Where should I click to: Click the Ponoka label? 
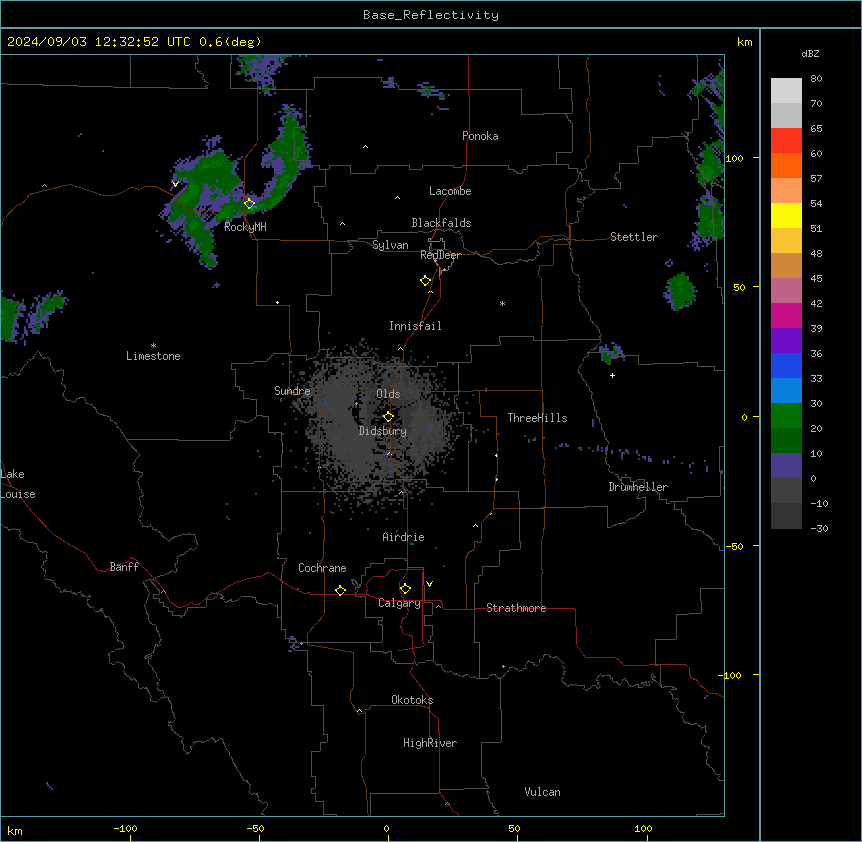(480, 136)
